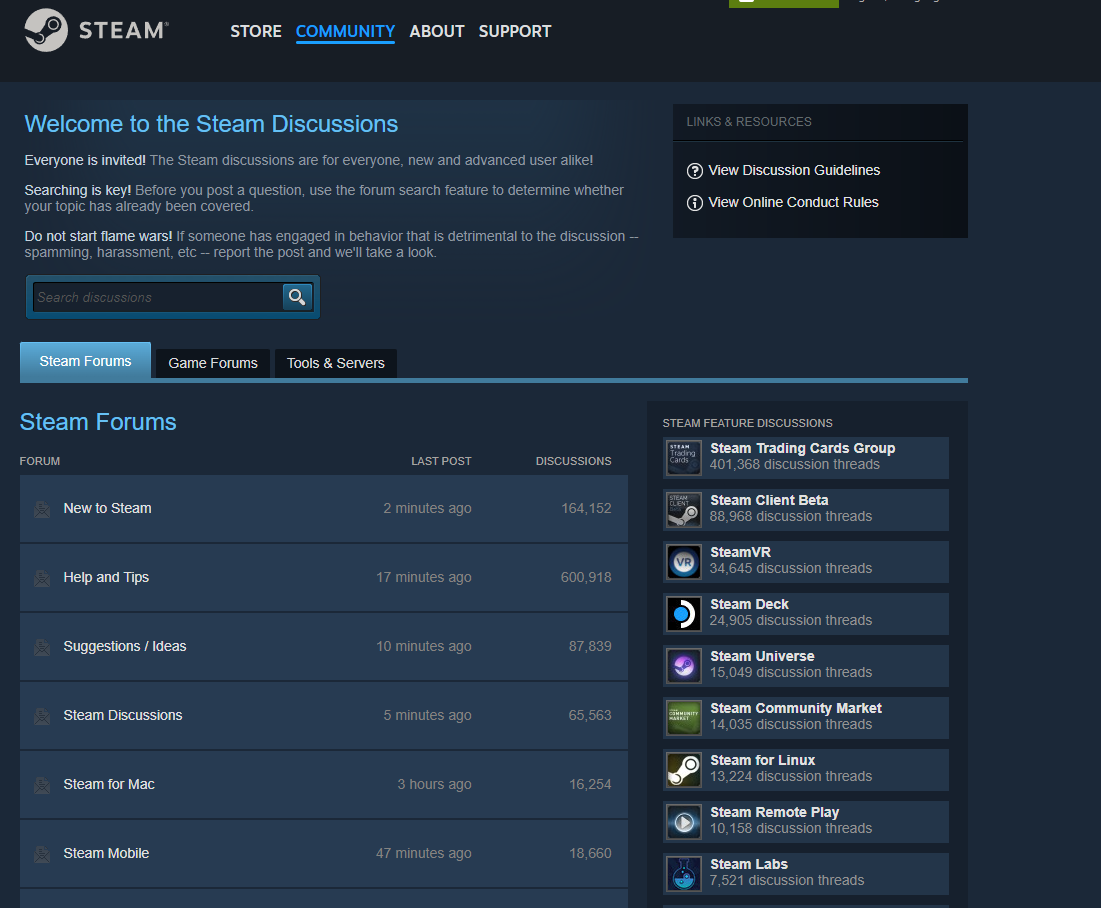Click the search magnifier button
This screenshot has width=1101, height=908.
(x=297, y=297)
